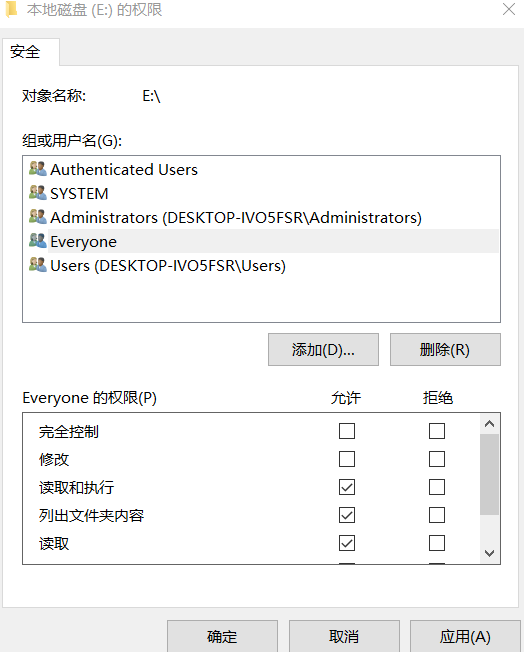Select Authenticated Users in the list

[261, 169]
